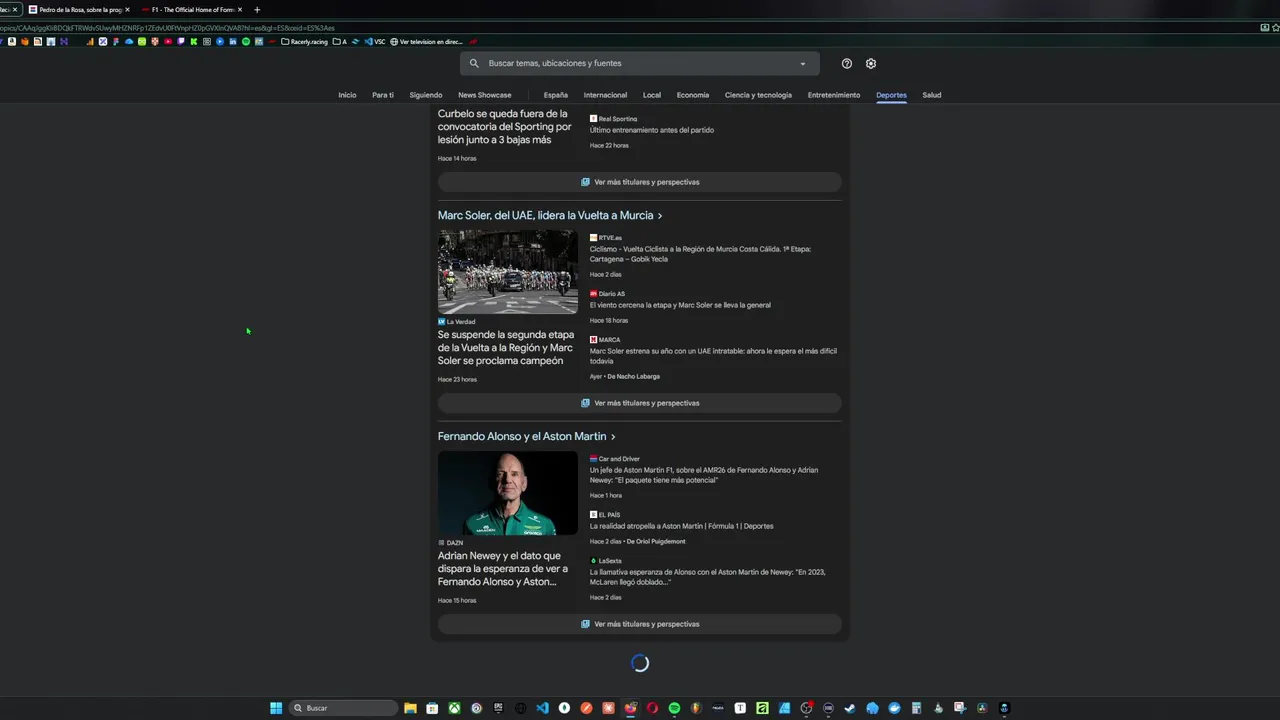
Task: Open the 'A' bookmarks folder
Action: point(340,42)
